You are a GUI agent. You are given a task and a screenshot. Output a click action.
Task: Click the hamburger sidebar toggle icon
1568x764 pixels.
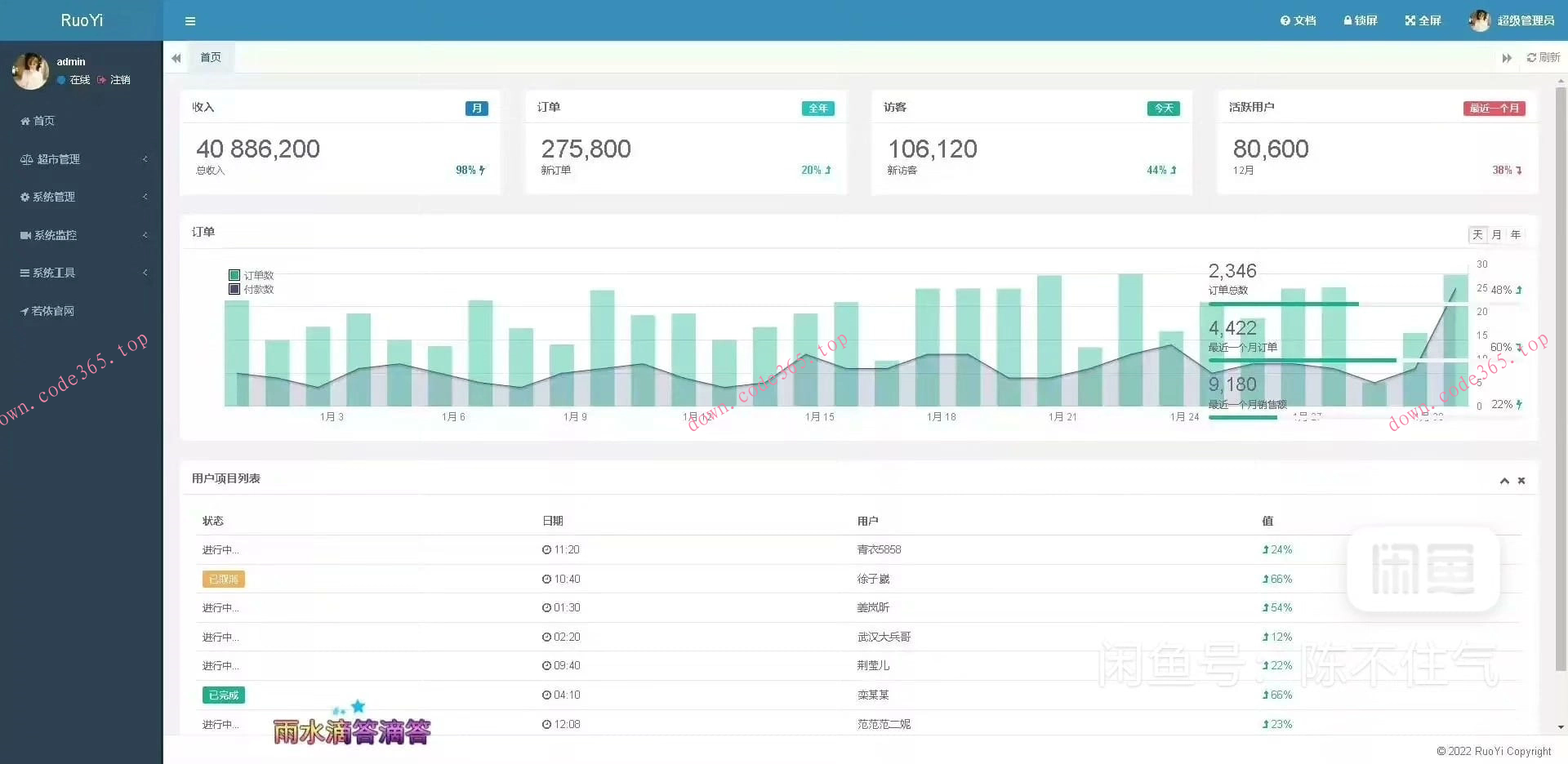(190, 21)
